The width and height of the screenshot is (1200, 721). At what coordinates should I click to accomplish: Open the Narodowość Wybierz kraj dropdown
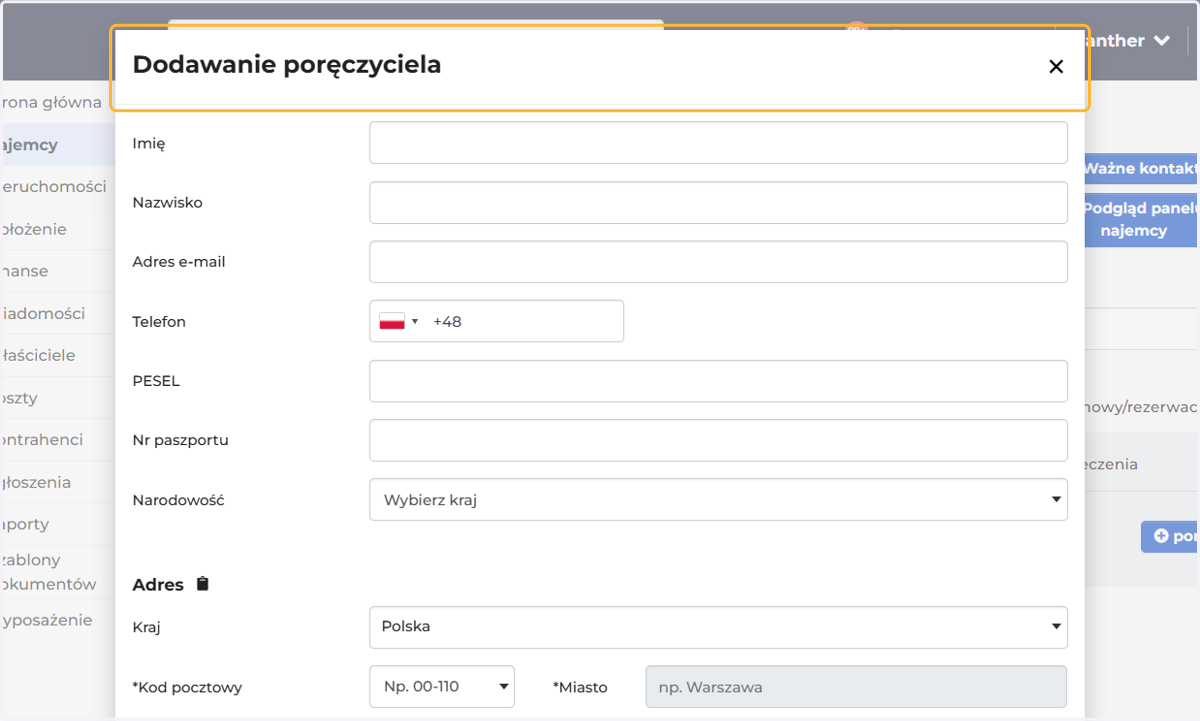(718, 500)
